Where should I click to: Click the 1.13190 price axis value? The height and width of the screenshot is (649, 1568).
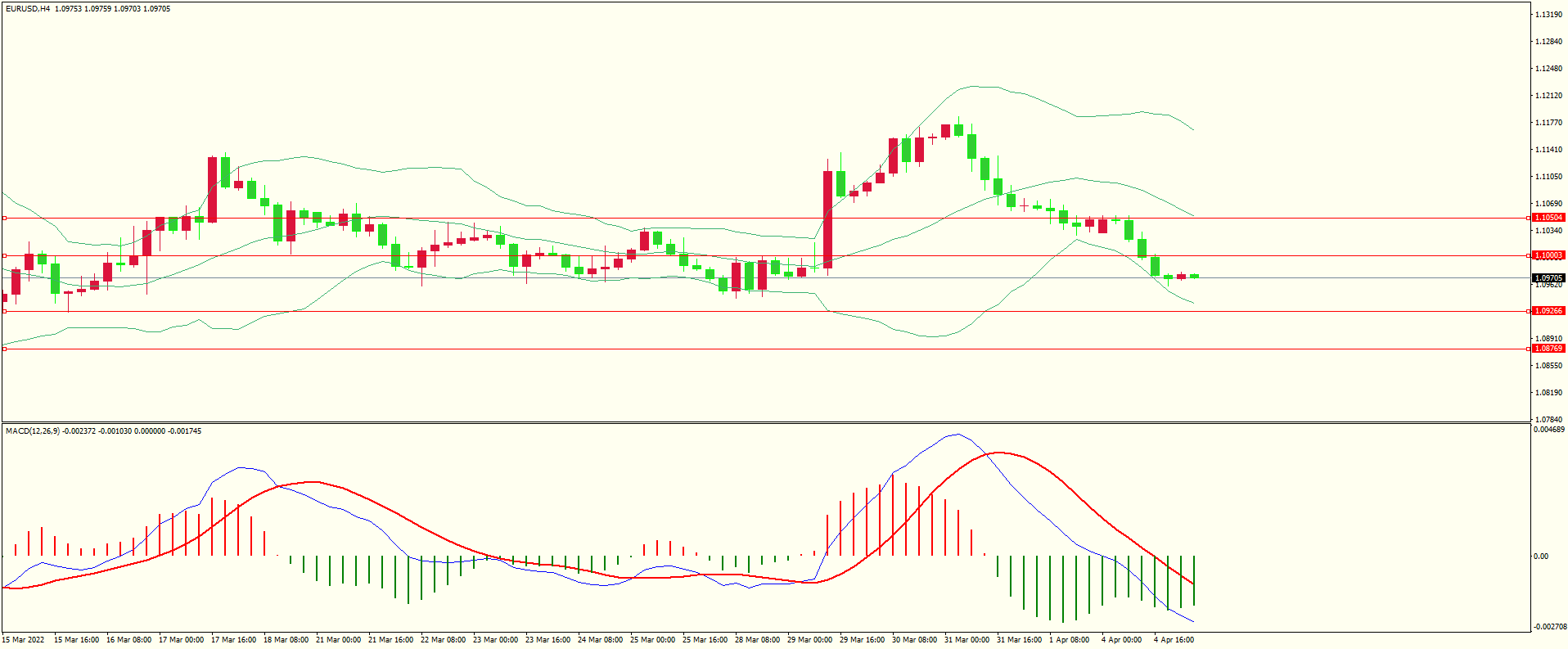[x=1548, y=15]
